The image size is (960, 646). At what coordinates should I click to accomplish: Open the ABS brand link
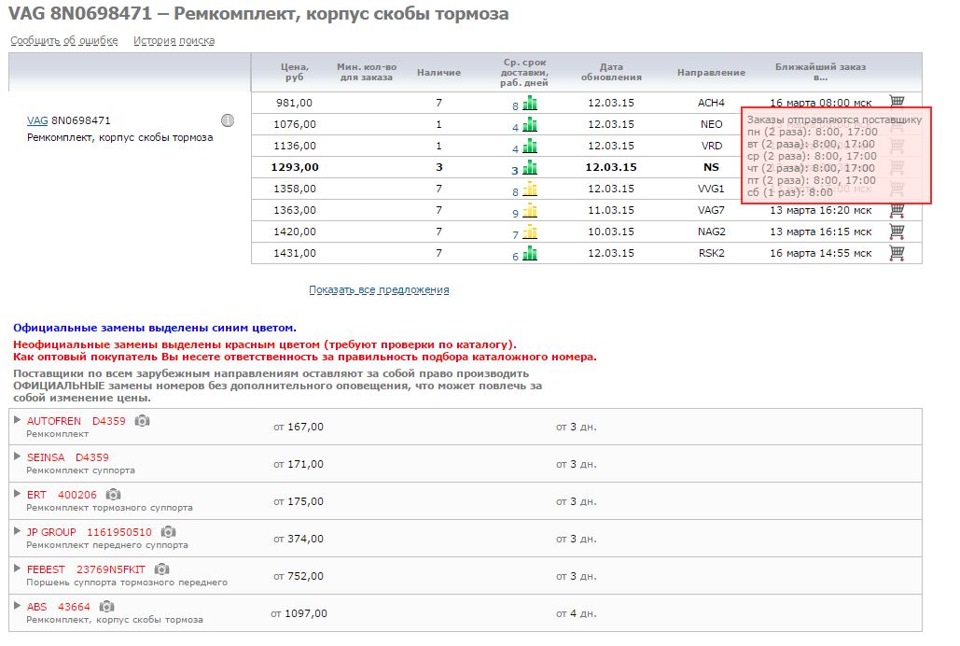(x=37, y=607)
